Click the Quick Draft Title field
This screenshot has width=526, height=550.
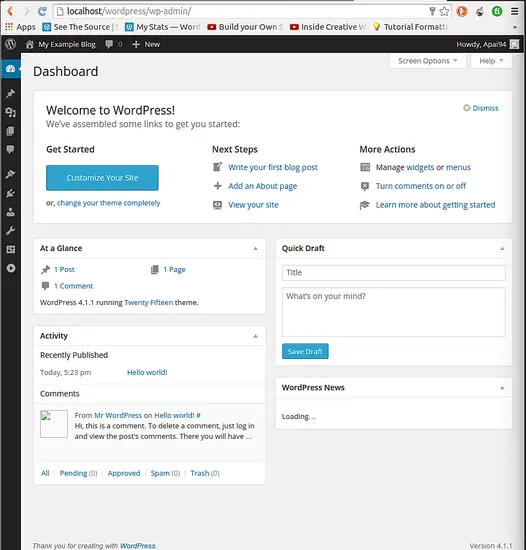point(394,273)
